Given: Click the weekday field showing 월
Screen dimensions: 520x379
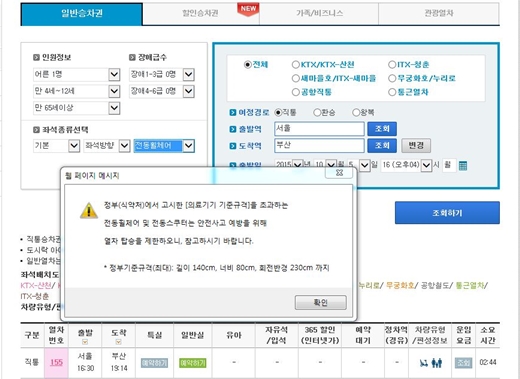Looking at the screenshot, I should click(449, 165).
